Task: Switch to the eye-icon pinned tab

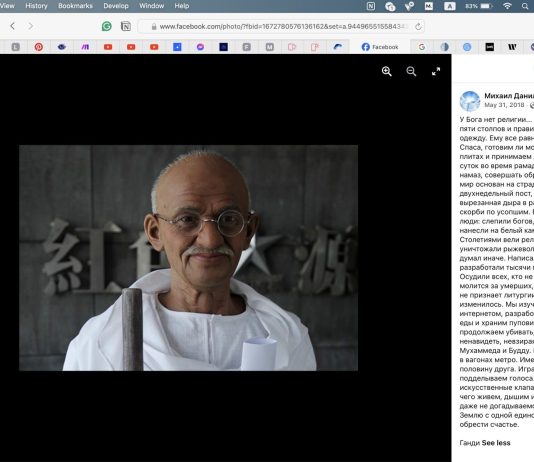Action: coord(62,47)
